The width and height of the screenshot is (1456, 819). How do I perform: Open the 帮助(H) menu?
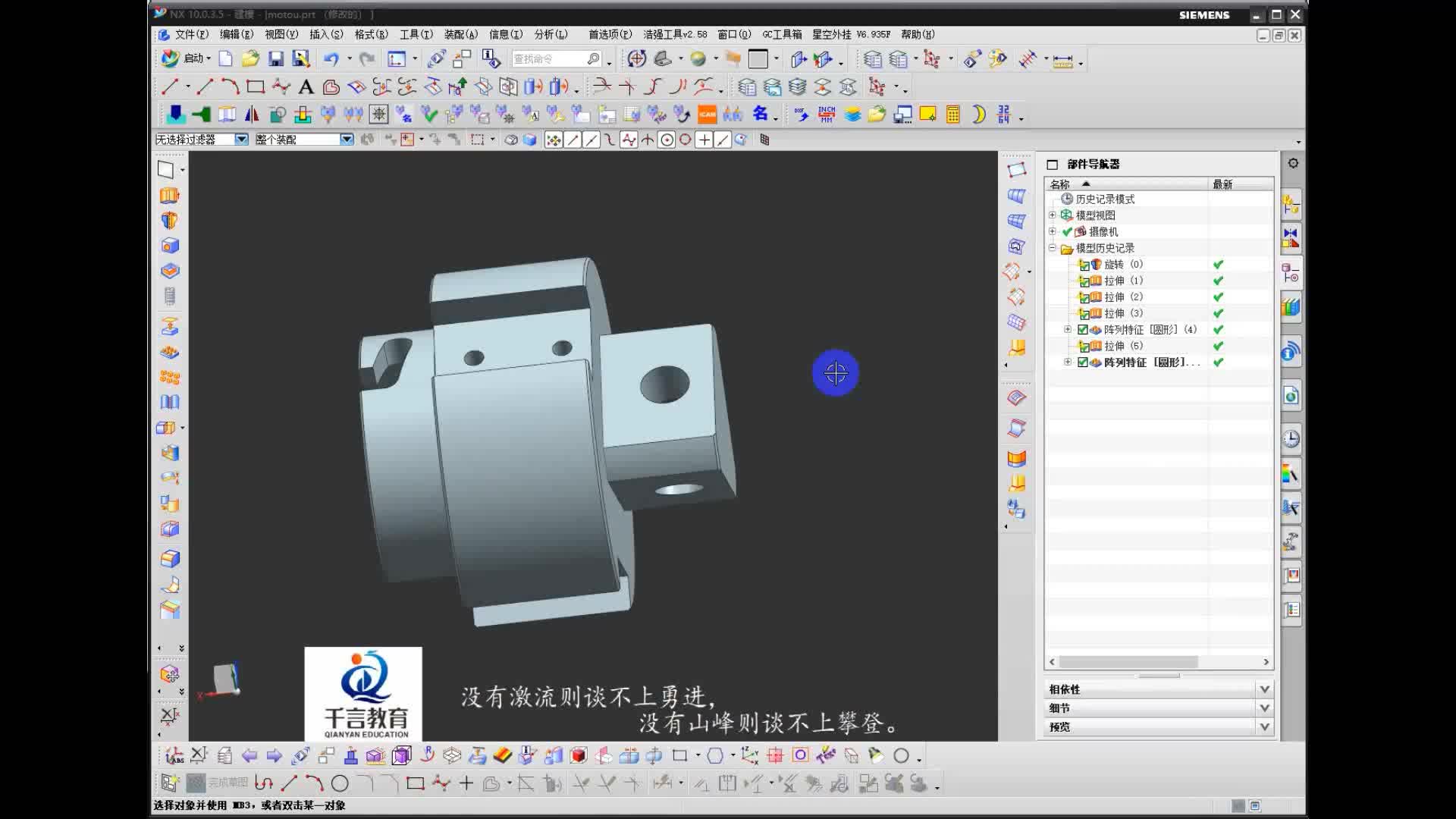pyautogui.click(x=918, y=34)
